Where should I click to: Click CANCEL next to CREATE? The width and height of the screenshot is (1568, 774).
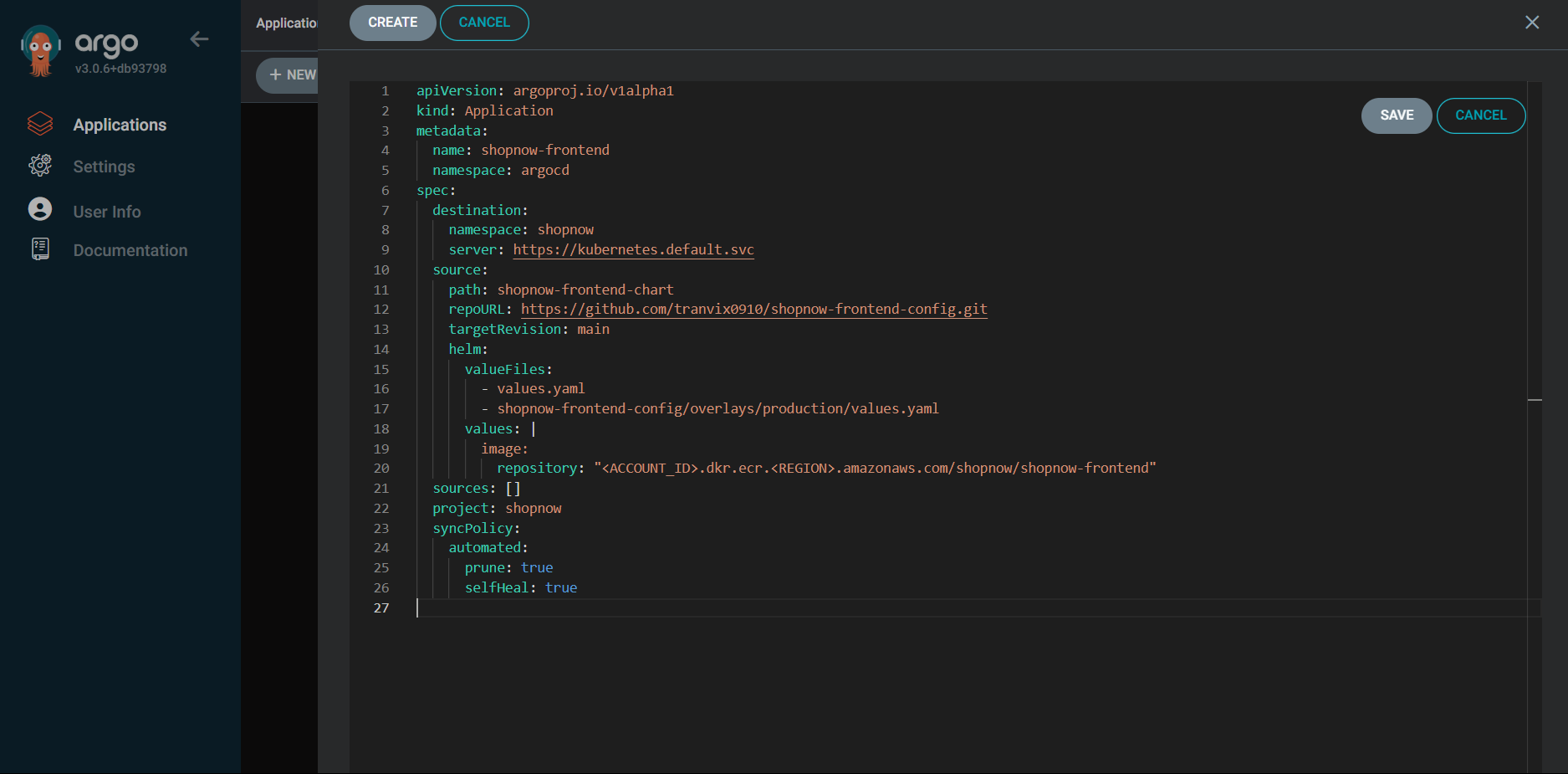pos(483,23)
